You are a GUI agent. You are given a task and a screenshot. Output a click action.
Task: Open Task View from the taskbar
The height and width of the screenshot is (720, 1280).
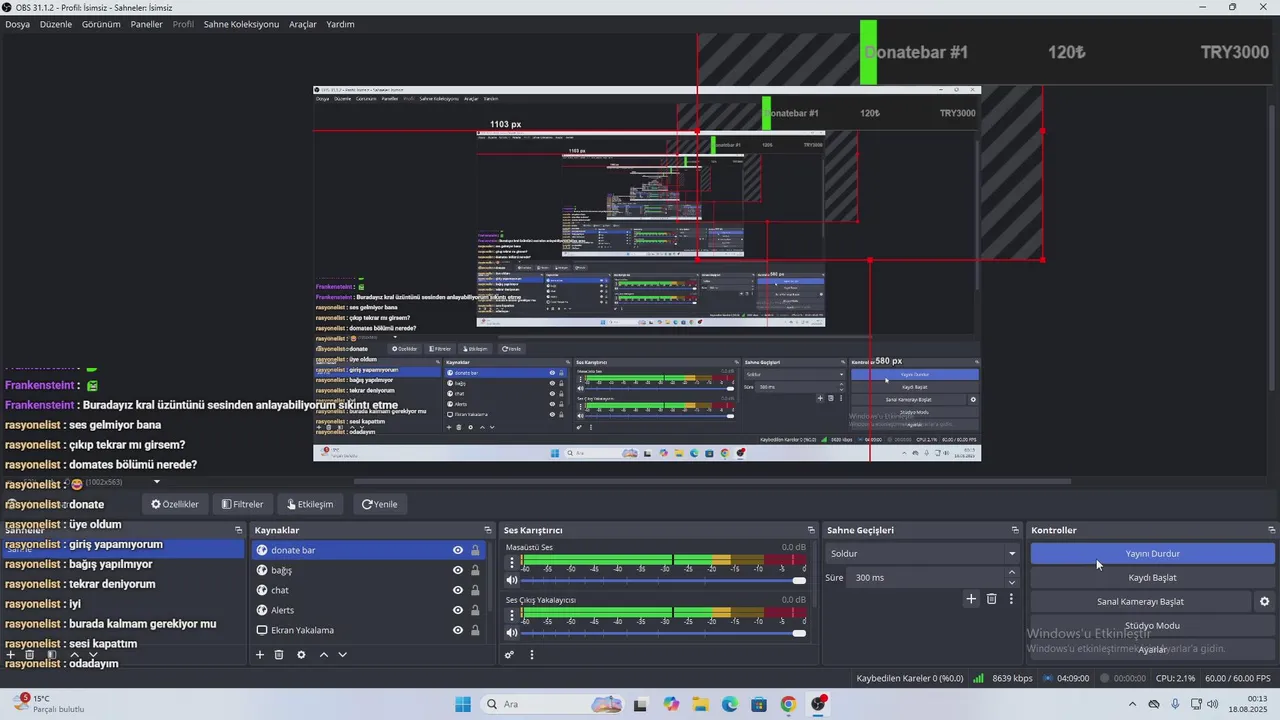(641, 704)
